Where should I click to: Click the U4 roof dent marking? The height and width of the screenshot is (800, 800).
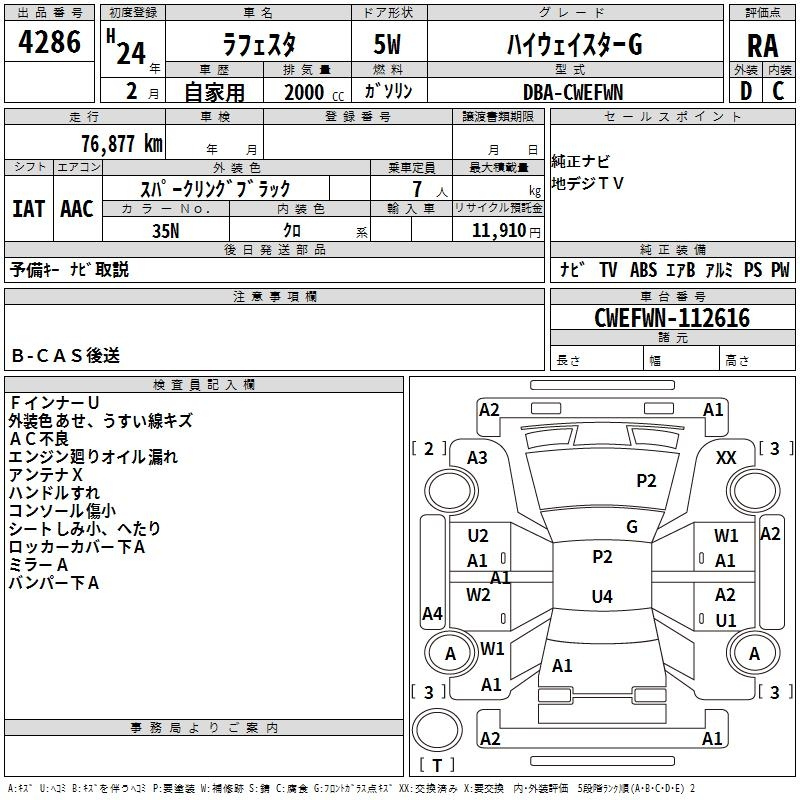(x=601, y=597)
